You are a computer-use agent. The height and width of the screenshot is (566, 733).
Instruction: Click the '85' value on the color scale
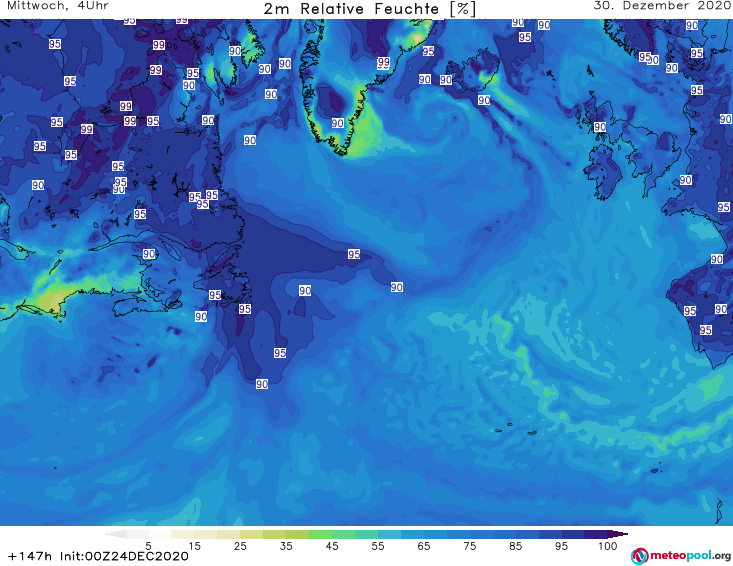(x=515, y=546)
